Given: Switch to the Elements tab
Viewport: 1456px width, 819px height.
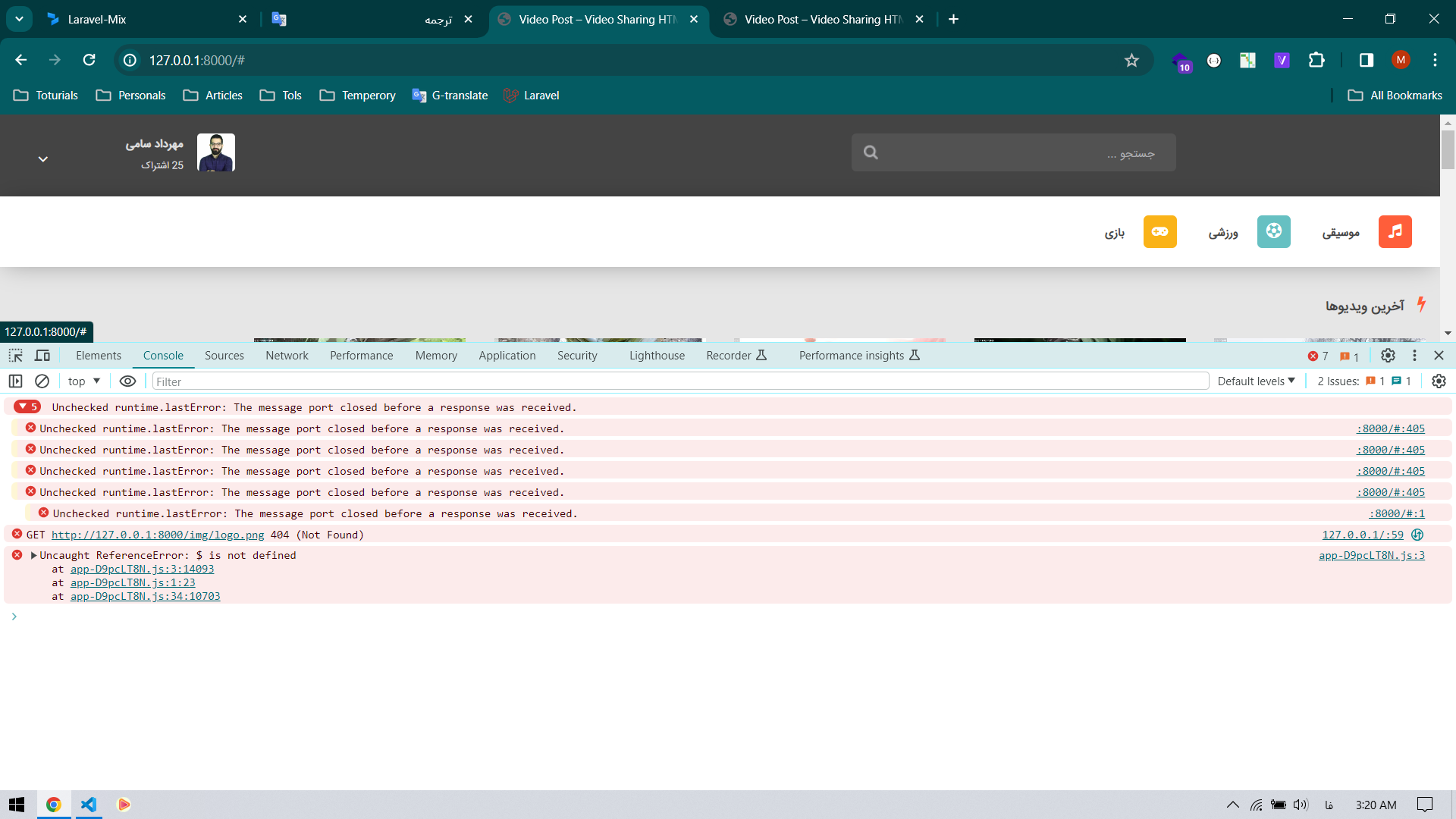Looking at the screenshot, I should coord(99,356).
